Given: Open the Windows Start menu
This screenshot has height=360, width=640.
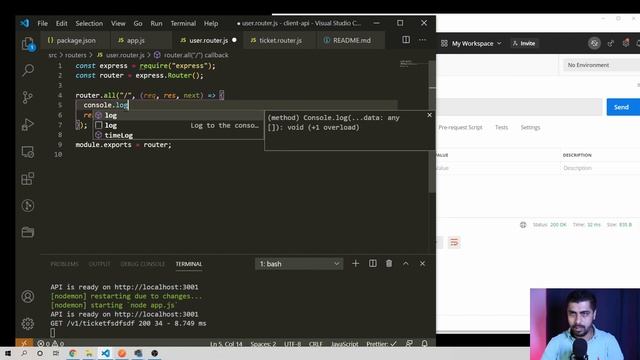Looking at the screenshot, I should click(8, 353).
